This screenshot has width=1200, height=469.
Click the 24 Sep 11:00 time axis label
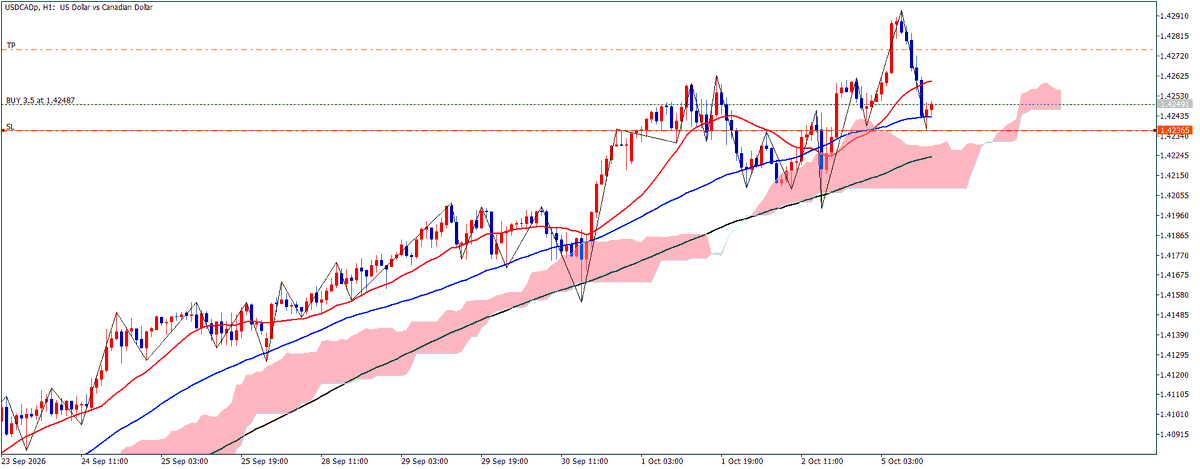(105, 462)
